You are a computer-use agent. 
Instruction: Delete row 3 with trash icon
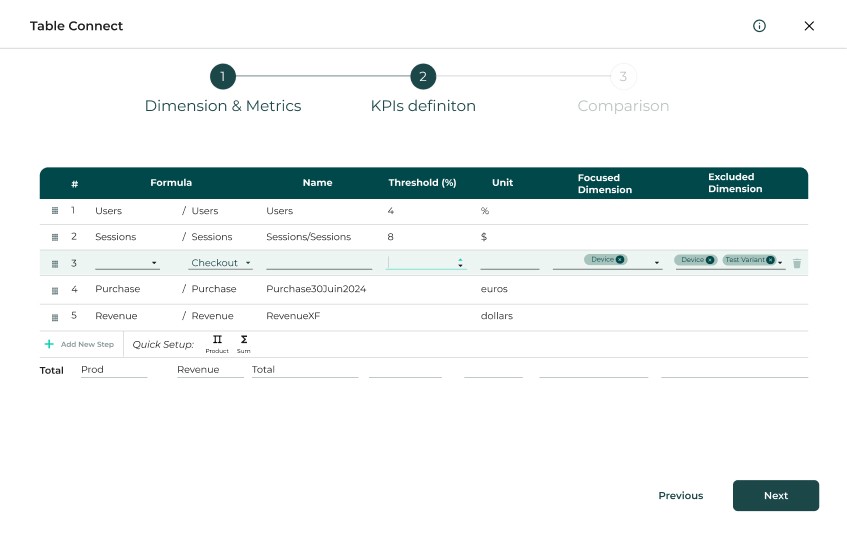(x=797, y=264)
